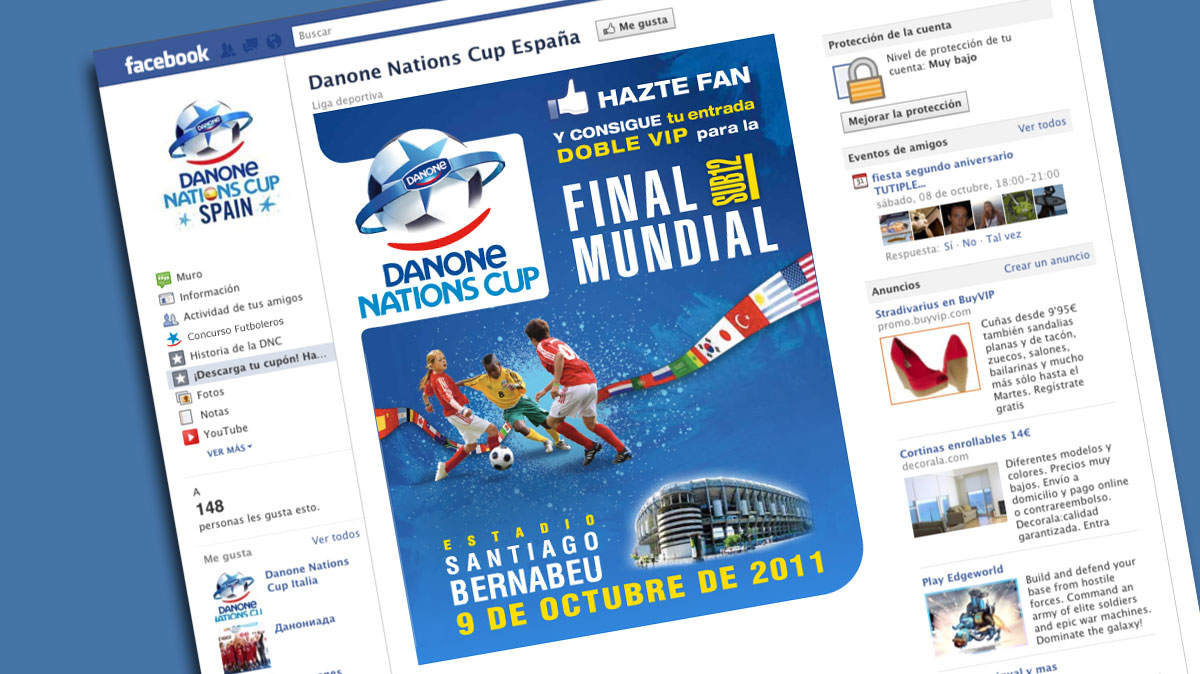Open Danone Nations Cup Italia page

coord(305,573)
